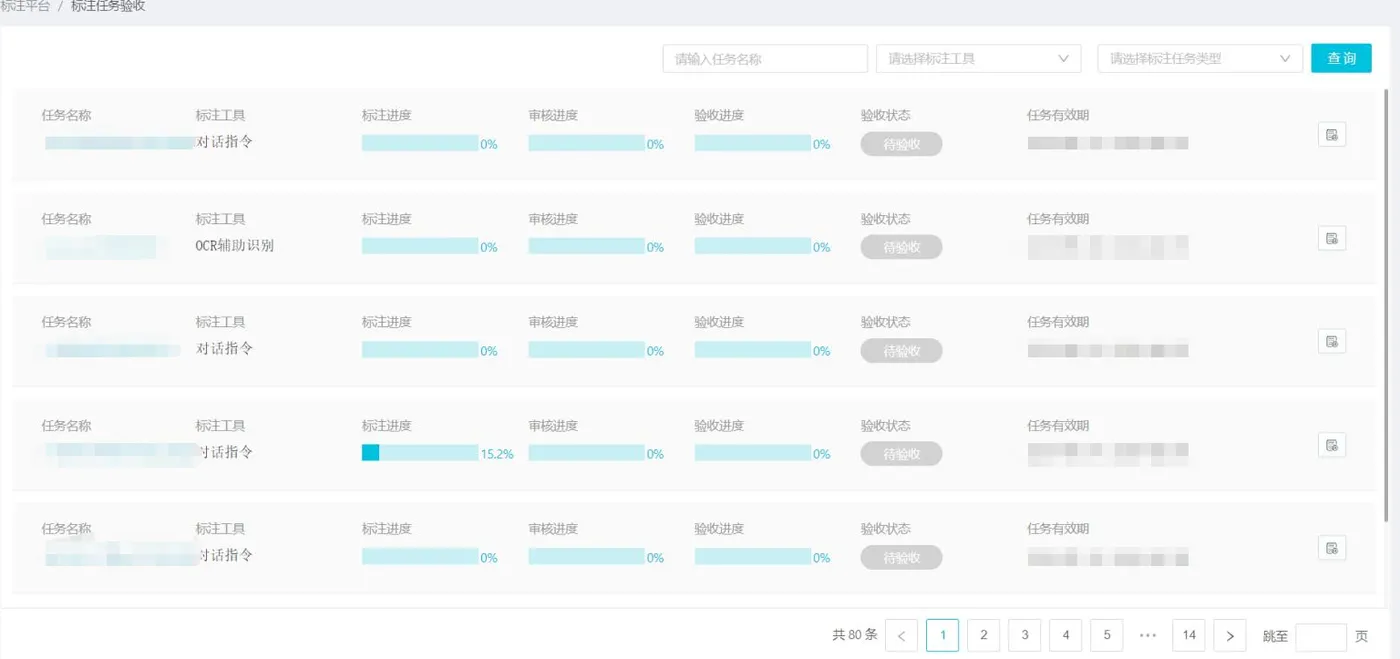Click the 15.2% 标注进度 progress bar
Image resolution: width=1400 pixels, height=659 pixels.
[x=420, y=453]
